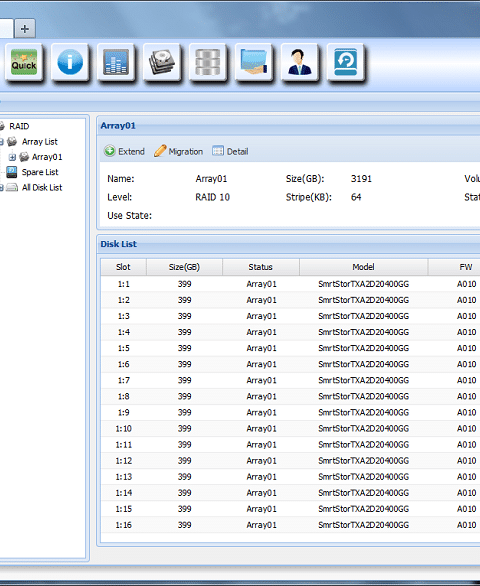480x586 pixels.
Task: Click the Extend button
Action: tap(124, 151)
